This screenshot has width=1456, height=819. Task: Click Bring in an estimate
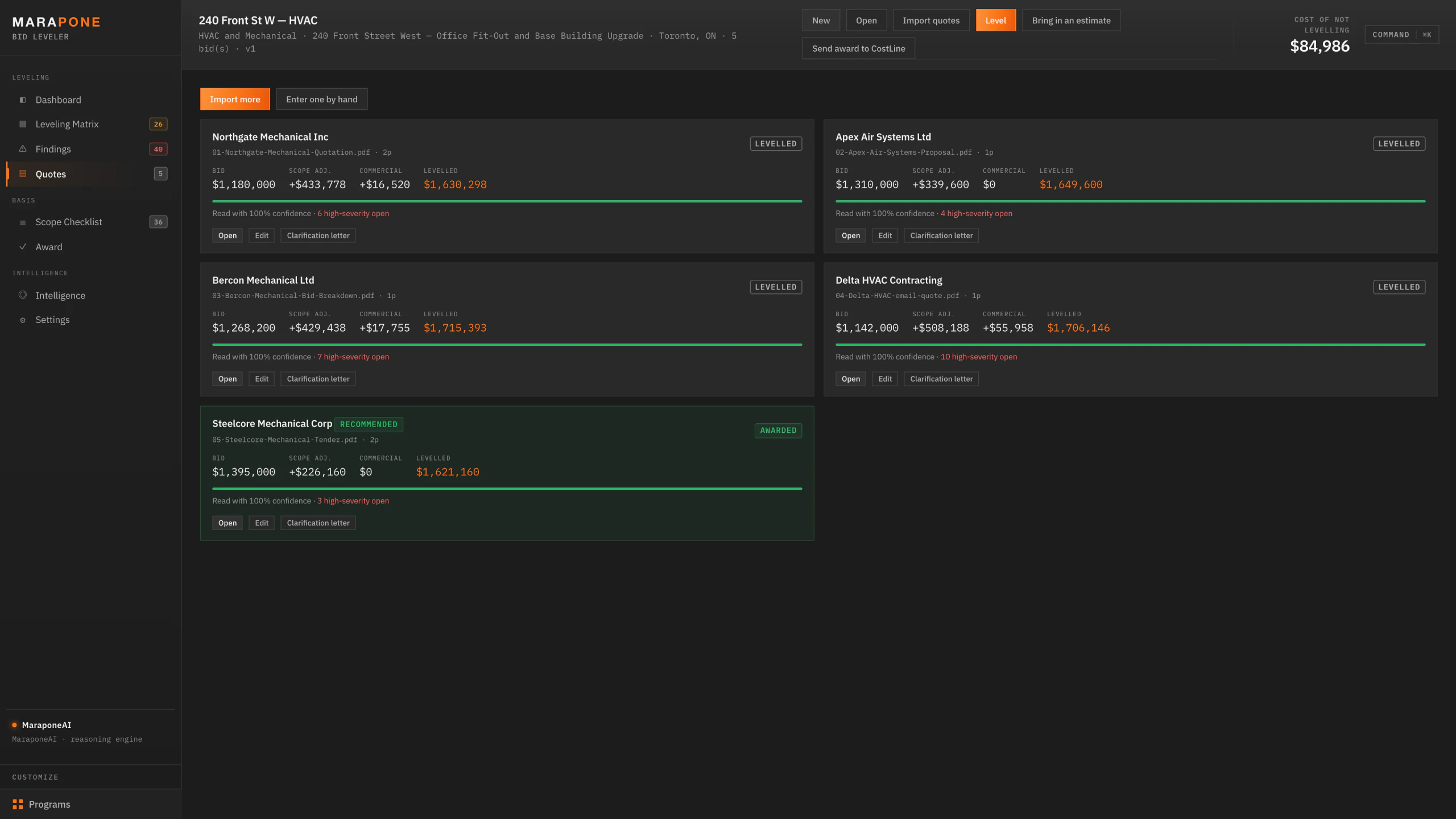[x=1071, y=20]
